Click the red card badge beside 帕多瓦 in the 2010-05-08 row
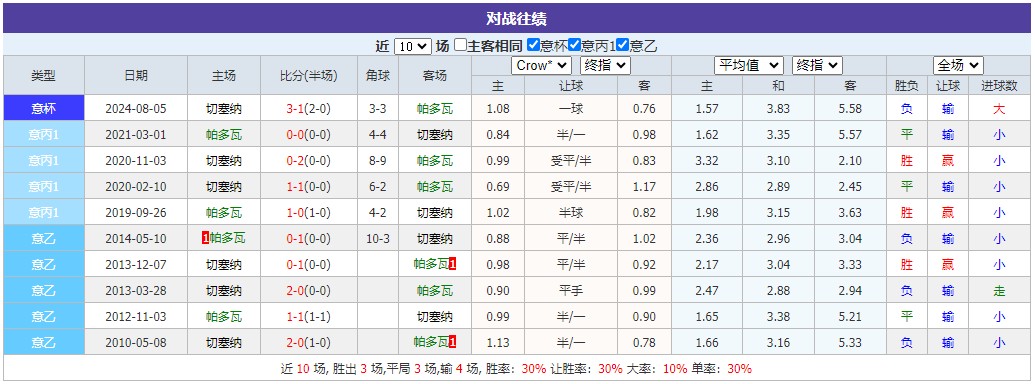 453,342
